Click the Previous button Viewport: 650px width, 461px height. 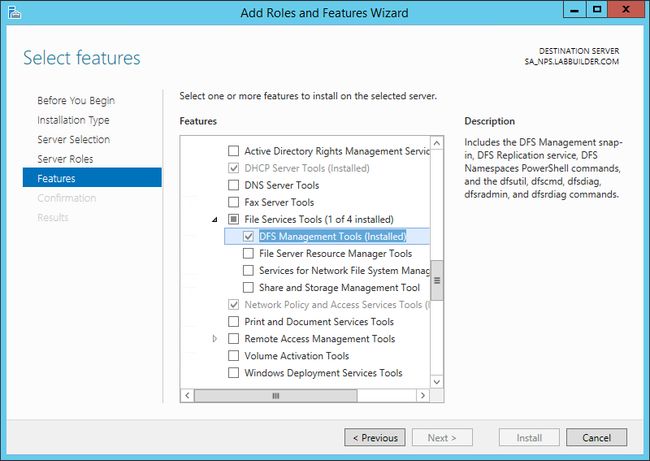point(375,437)
